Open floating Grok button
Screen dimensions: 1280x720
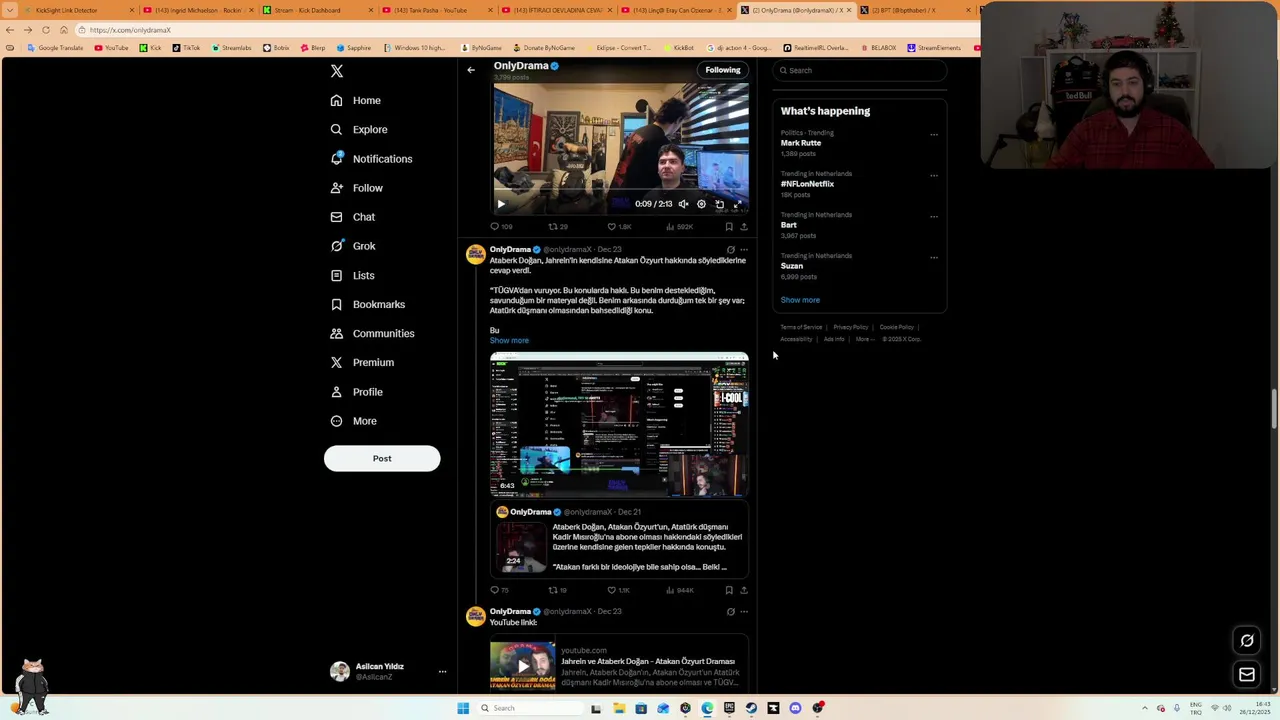1247,640
